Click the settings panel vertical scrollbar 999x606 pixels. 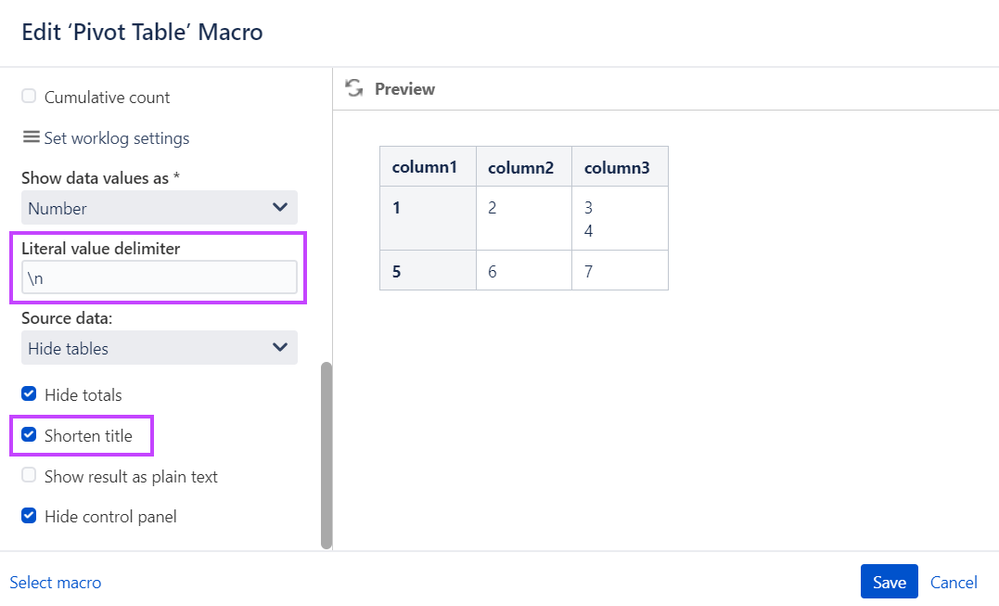326,456
